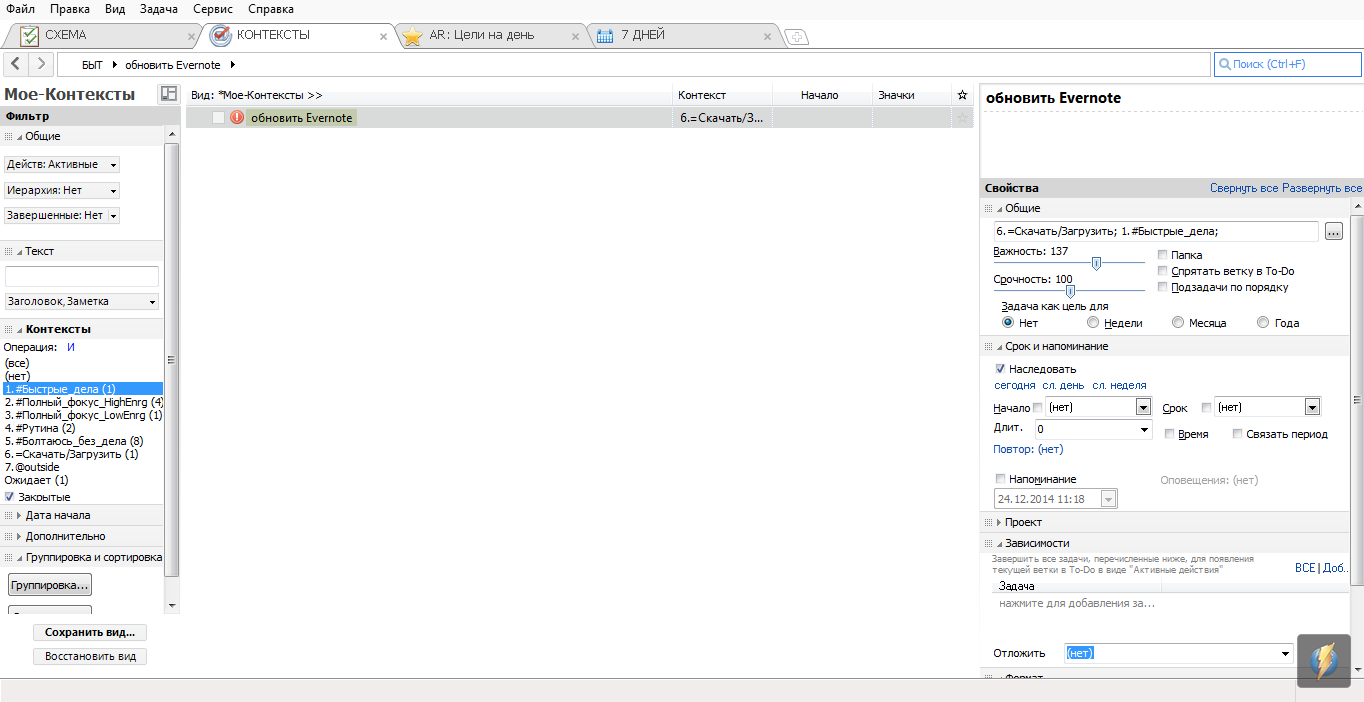
Task: Click the forward navigation arrow
Action: tap(41, 64)
